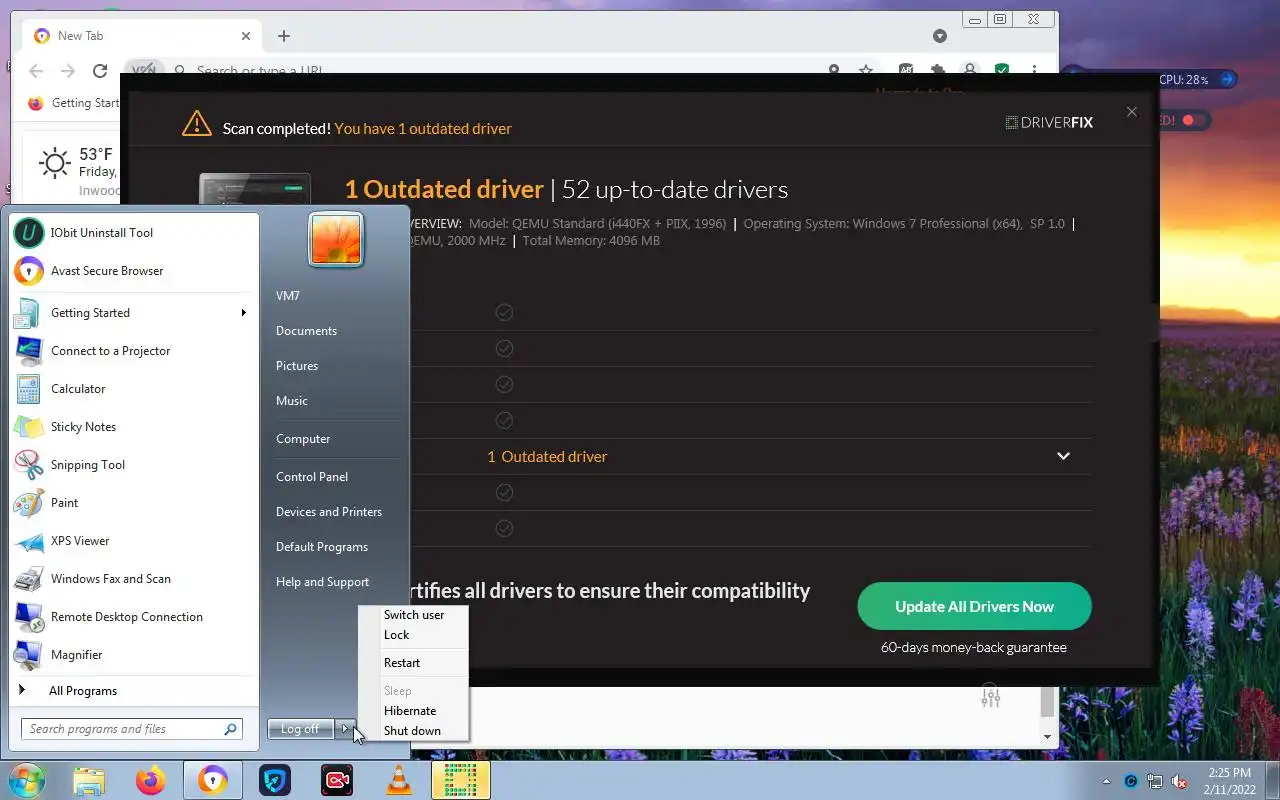Launch the Snipping Tool

point(134,465)
